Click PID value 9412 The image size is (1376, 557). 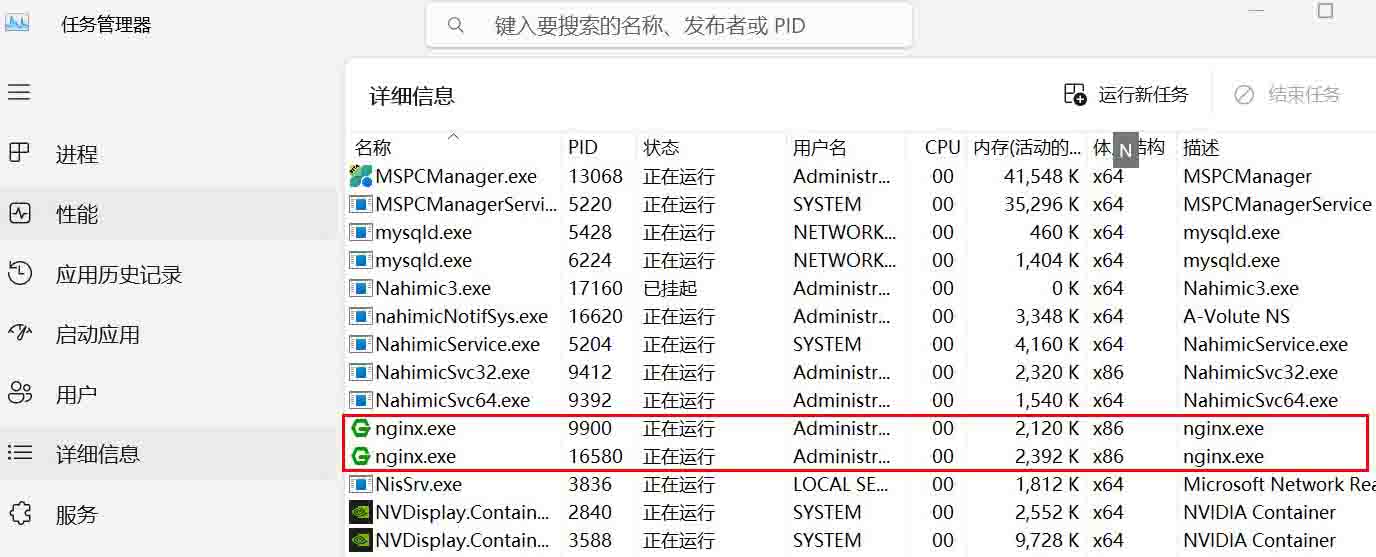click(x=590, y=372)
